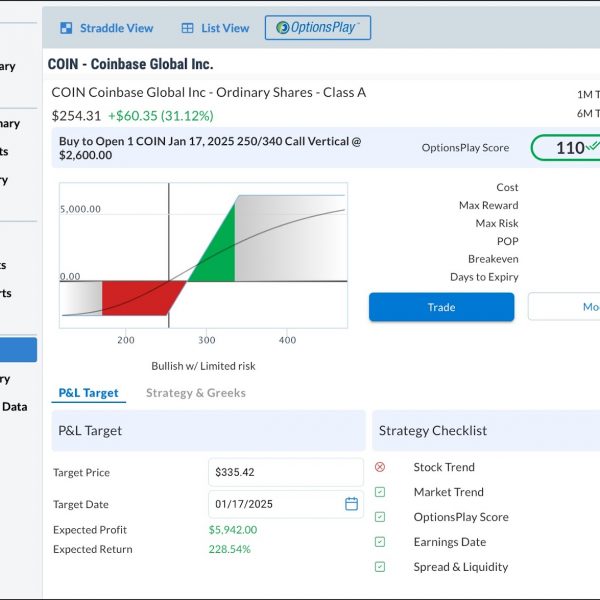Click the Bullish w/ Limited risk label
Viewport: 600px width, 600px height.
click(x=203, y=366)
